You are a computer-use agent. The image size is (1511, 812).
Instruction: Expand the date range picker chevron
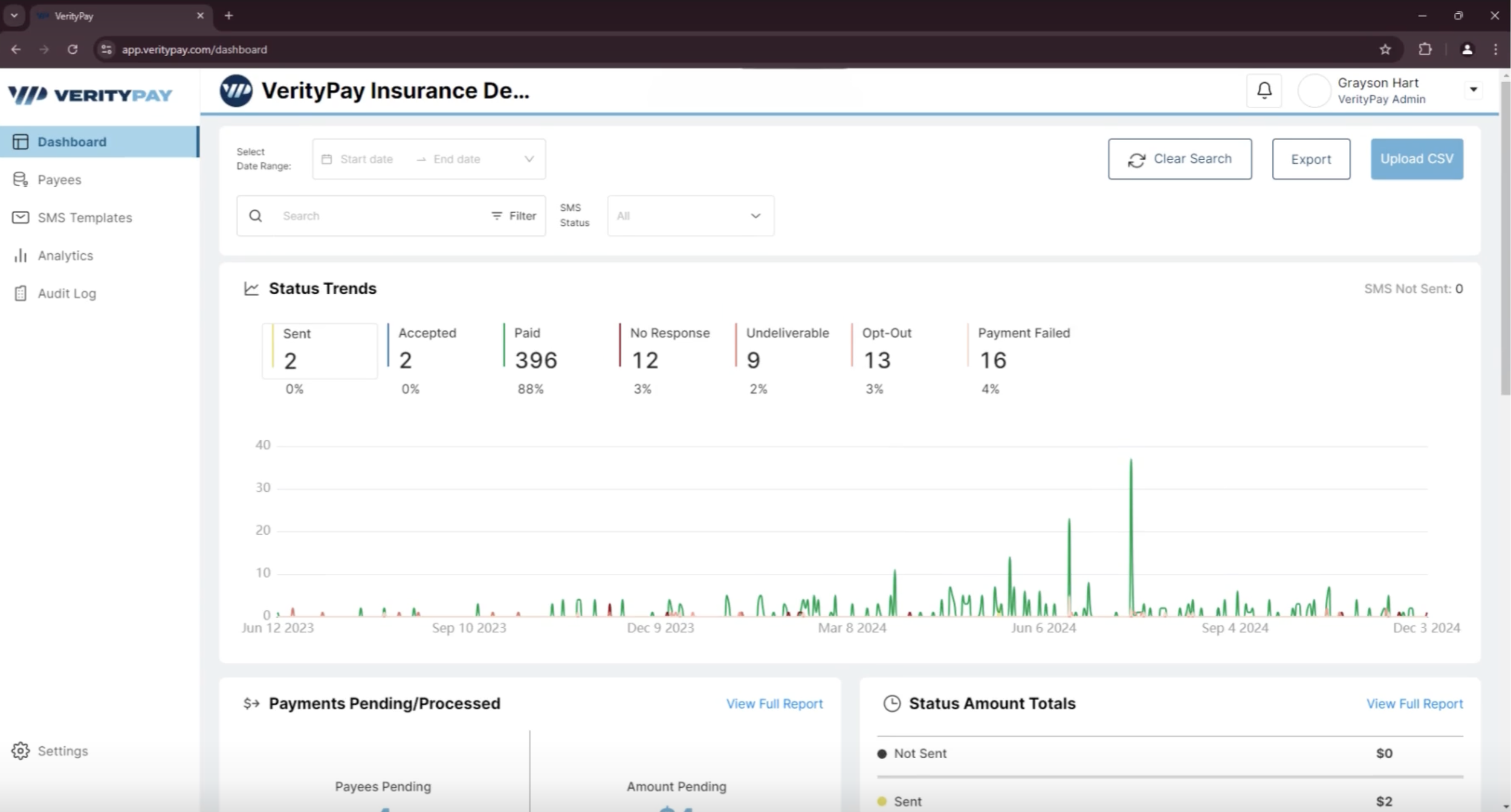click(x=529, y=159)
